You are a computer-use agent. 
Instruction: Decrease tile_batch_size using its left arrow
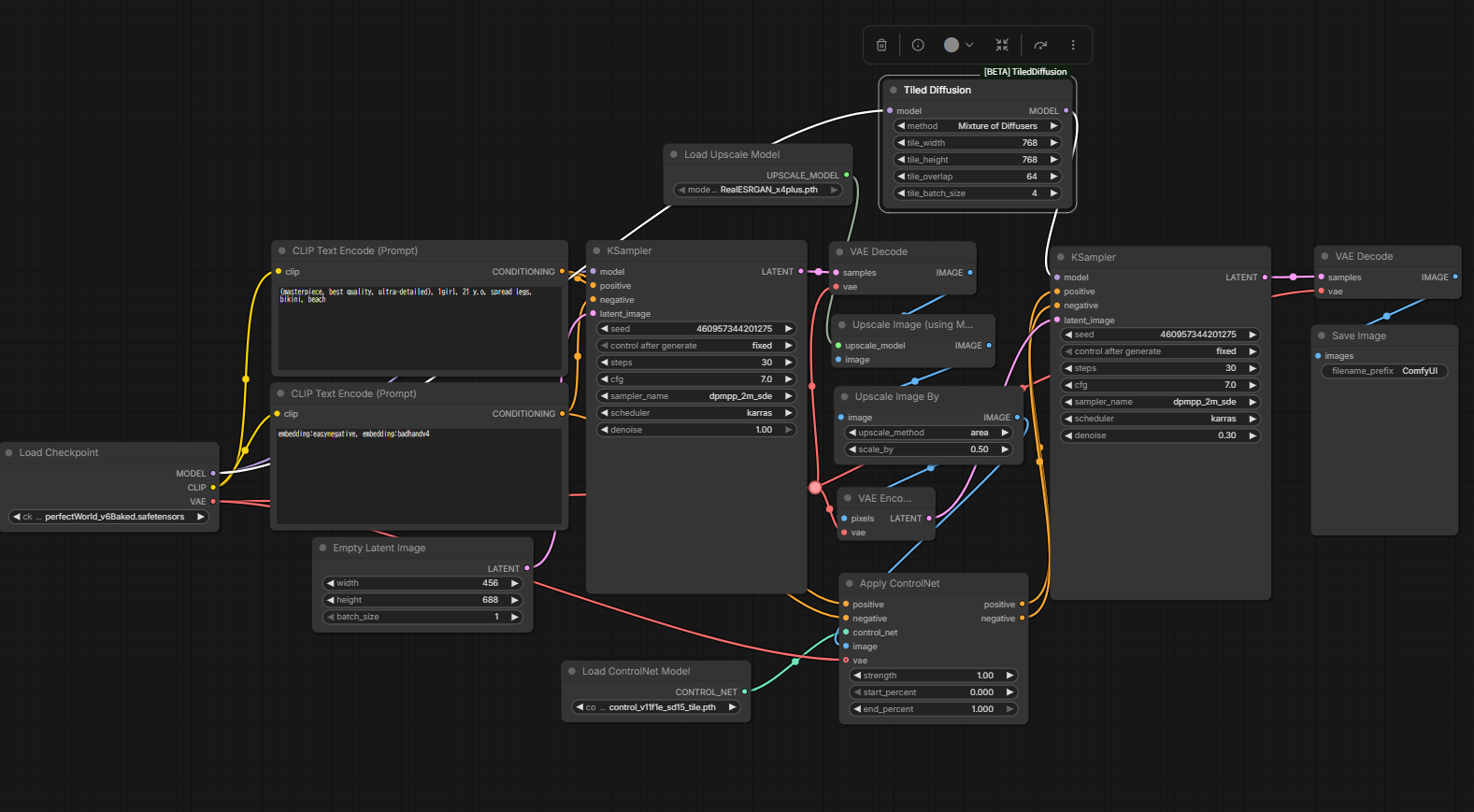click(901, 193)
